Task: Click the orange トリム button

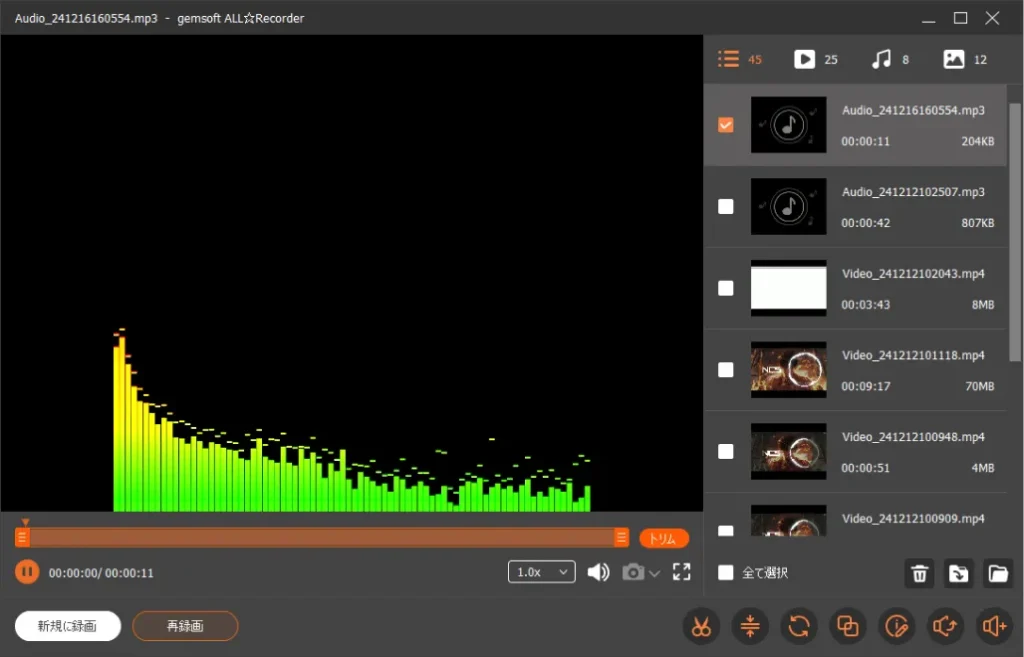Action: point(664,538)
